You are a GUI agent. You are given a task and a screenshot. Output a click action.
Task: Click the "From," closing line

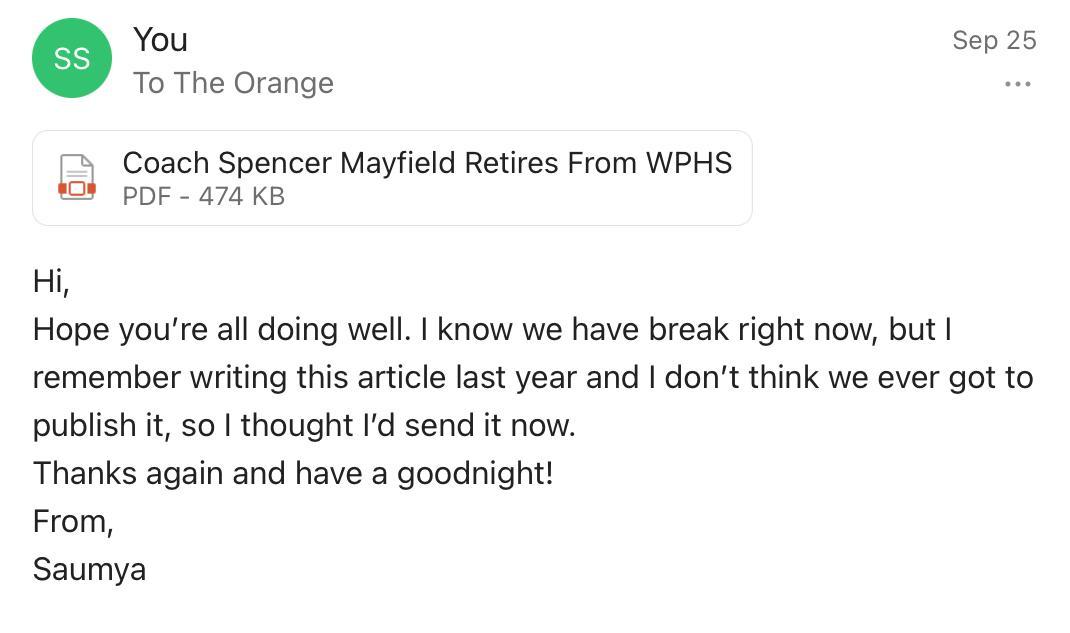72,521
